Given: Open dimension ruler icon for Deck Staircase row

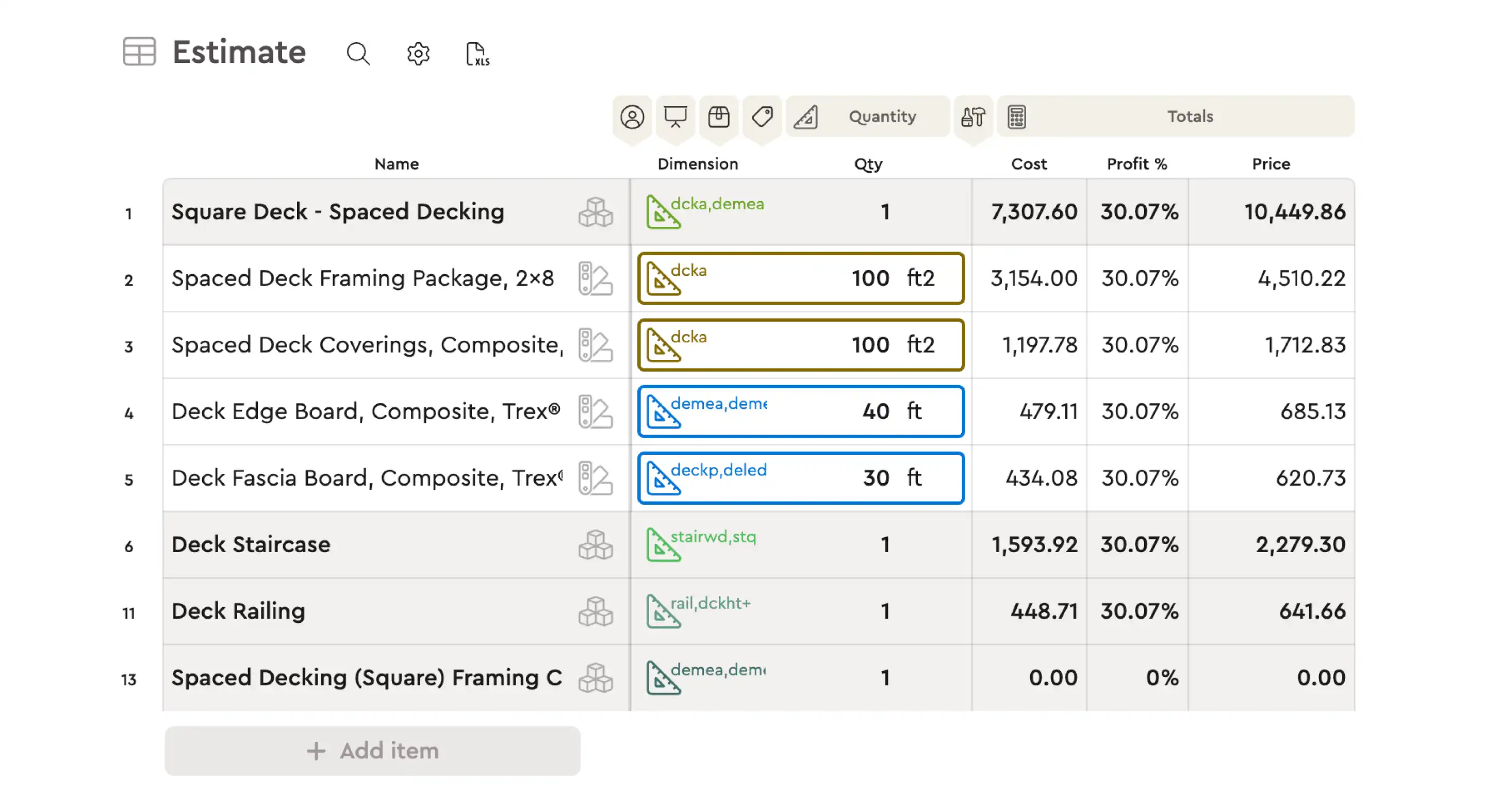Looking at the screenshot, I should pyautogui.click(x=663, y=544).
